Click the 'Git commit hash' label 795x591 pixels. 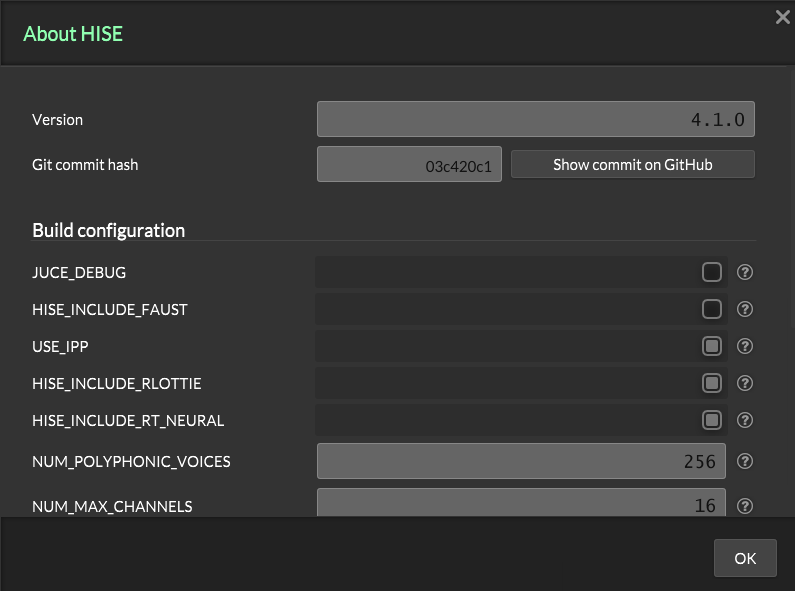(85, 165)
